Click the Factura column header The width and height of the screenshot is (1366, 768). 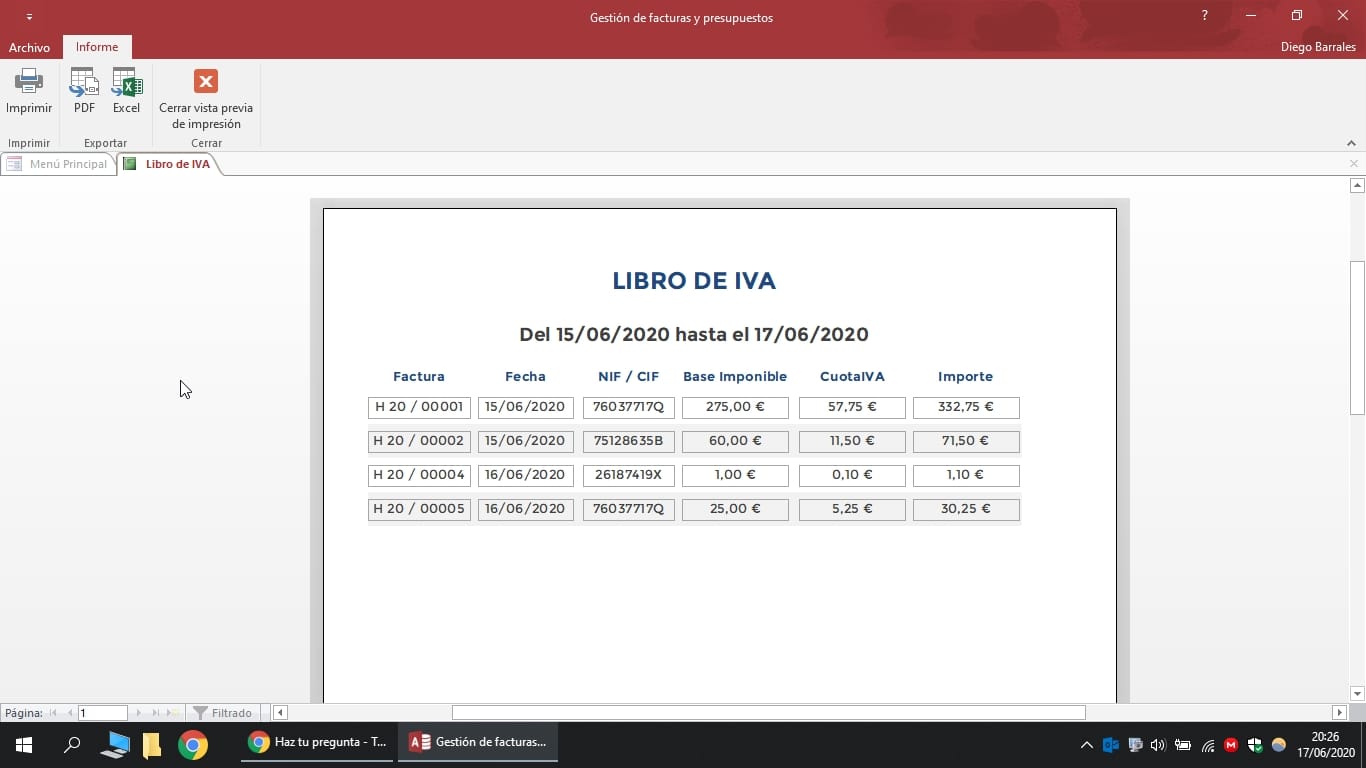[x=419, y=377]
